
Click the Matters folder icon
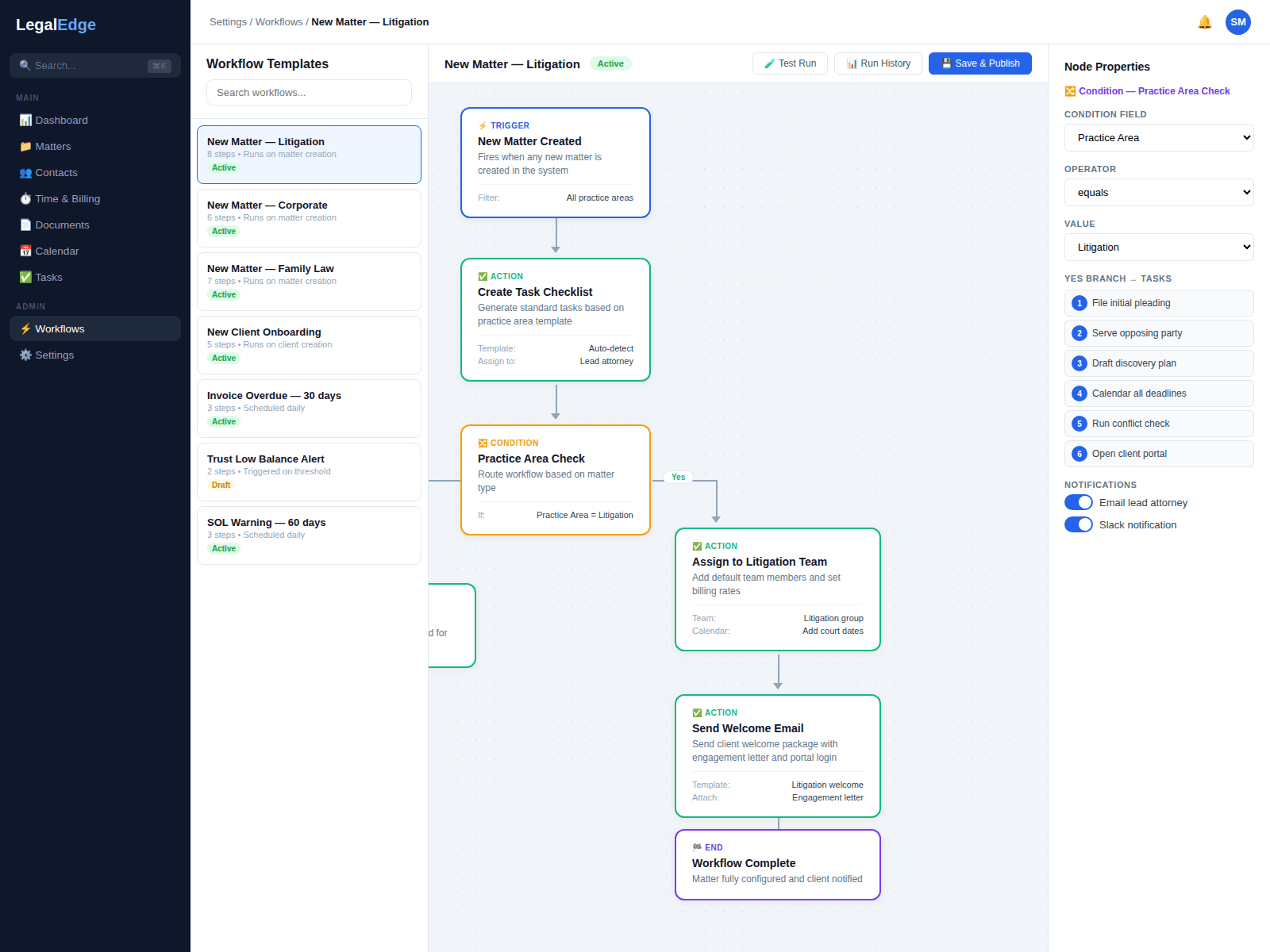tap(25, 147)
